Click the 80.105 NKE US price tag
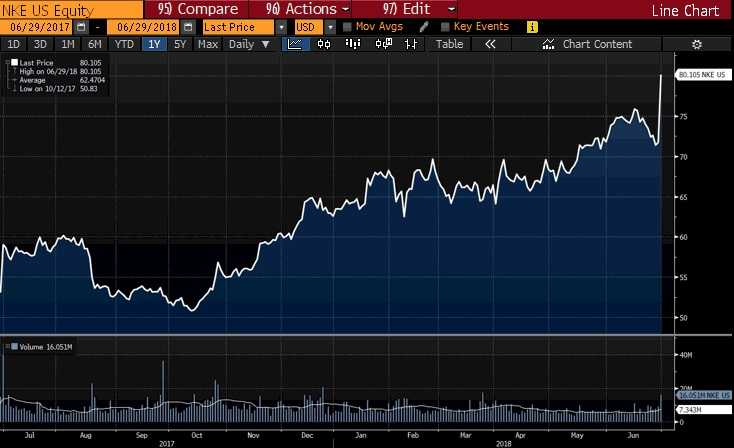 tap(703, 75)
